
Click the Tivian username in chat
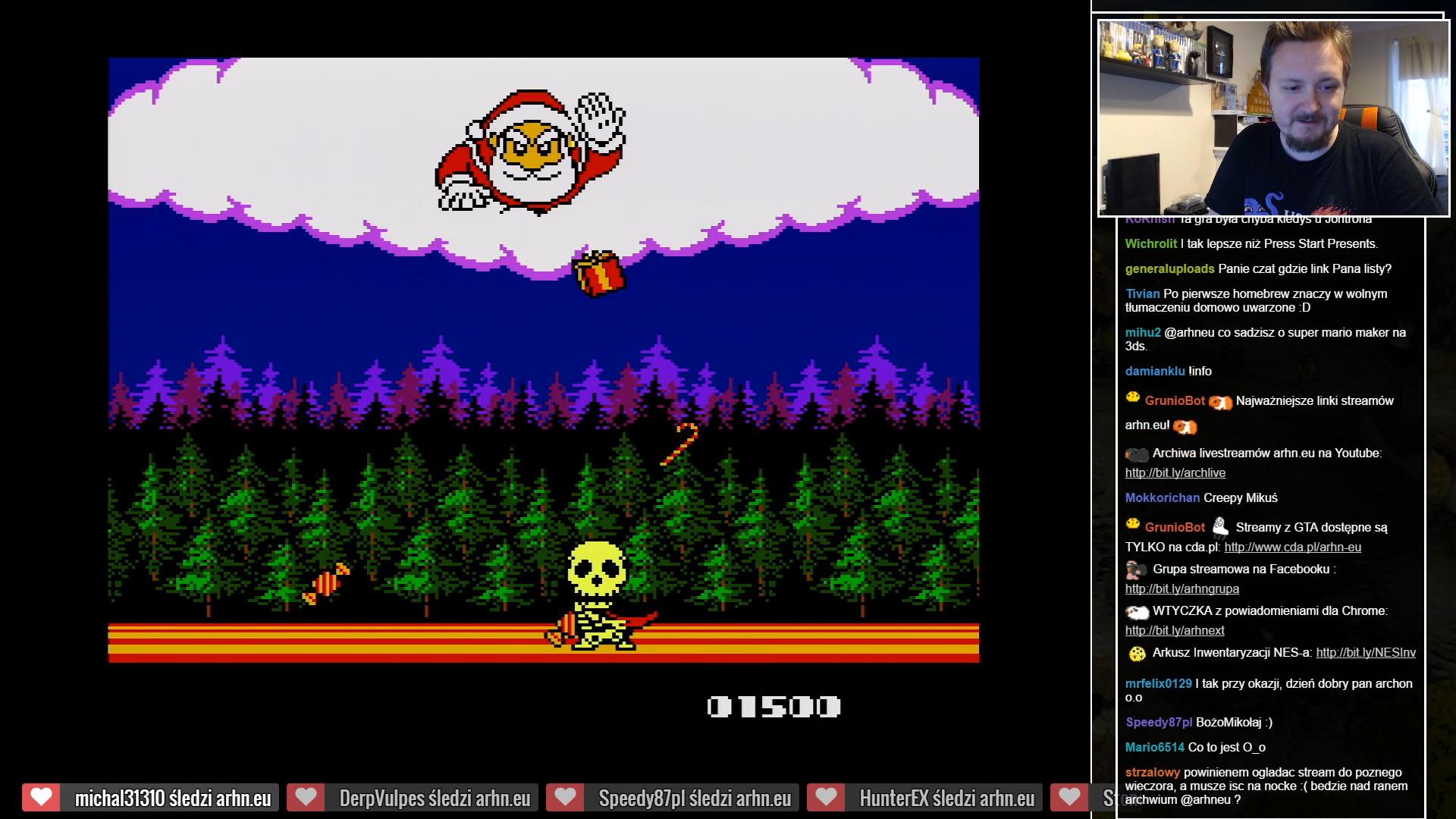pos(1143,293)
